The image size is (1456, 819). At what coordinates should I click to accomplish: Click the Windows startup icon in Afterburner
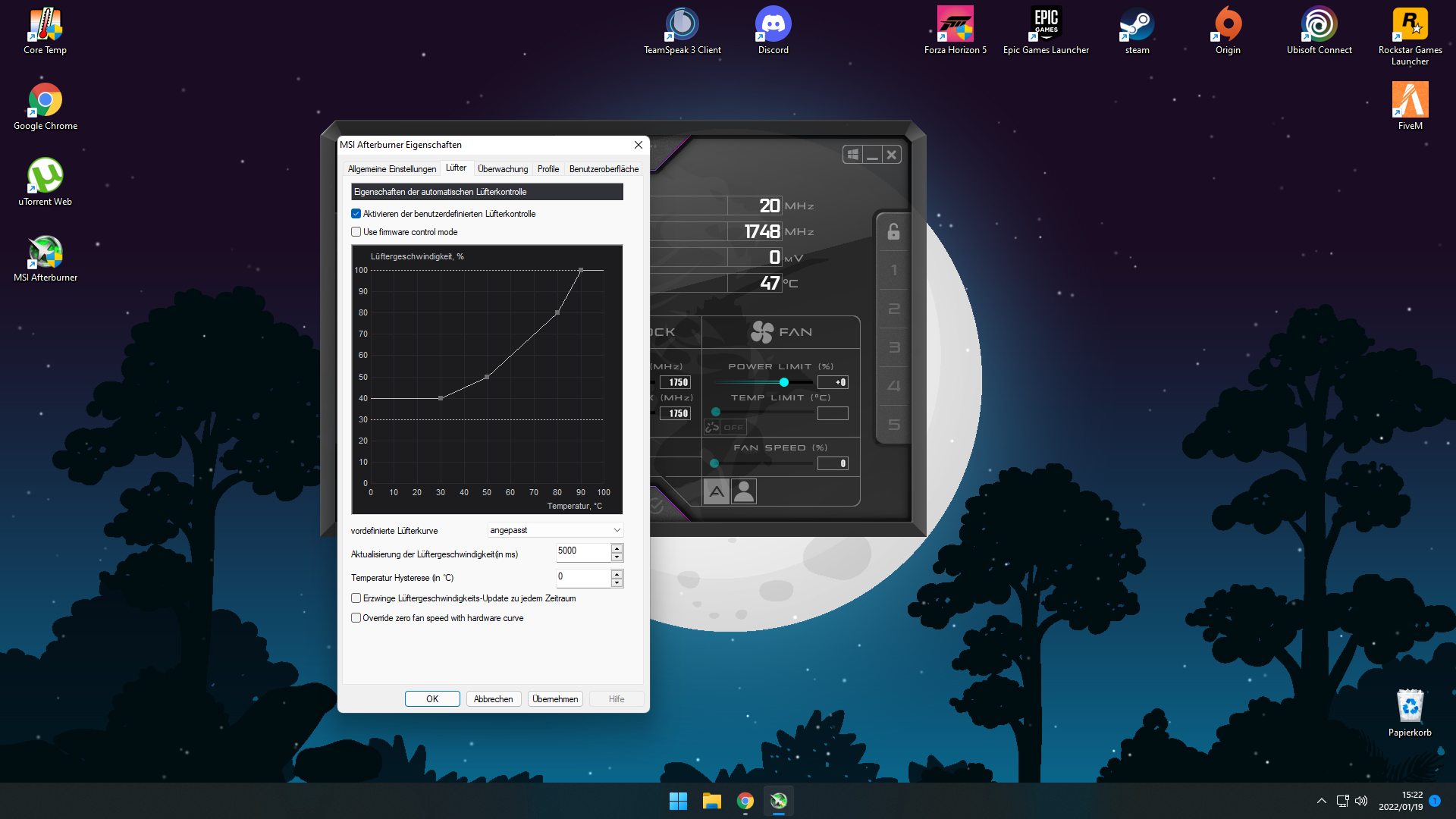852,155
